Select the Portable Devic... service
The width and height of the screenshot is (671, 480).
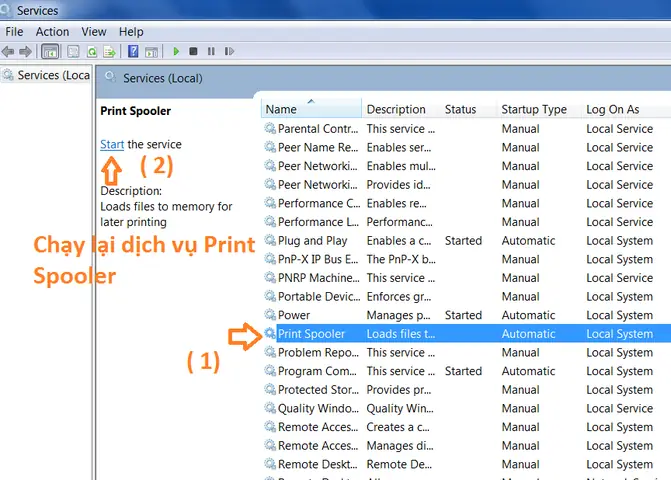tap(466, 296)
